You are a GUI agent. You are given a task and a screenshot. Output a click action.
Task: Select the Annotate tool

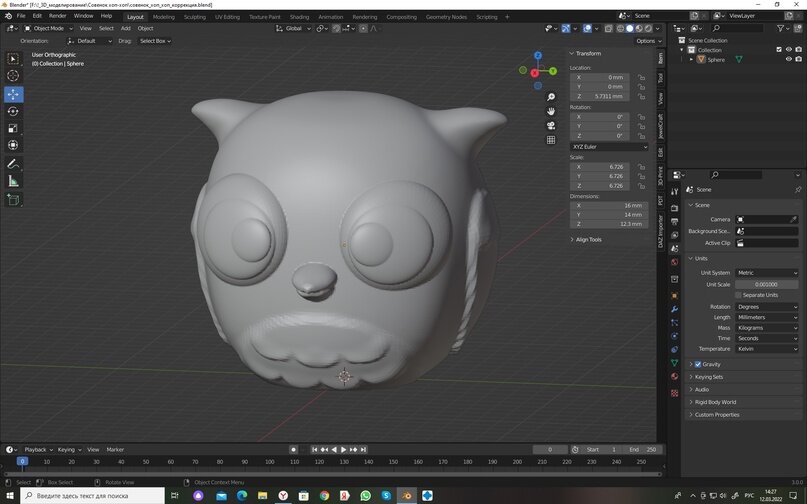pyautogui.click(x=13, y=164)
